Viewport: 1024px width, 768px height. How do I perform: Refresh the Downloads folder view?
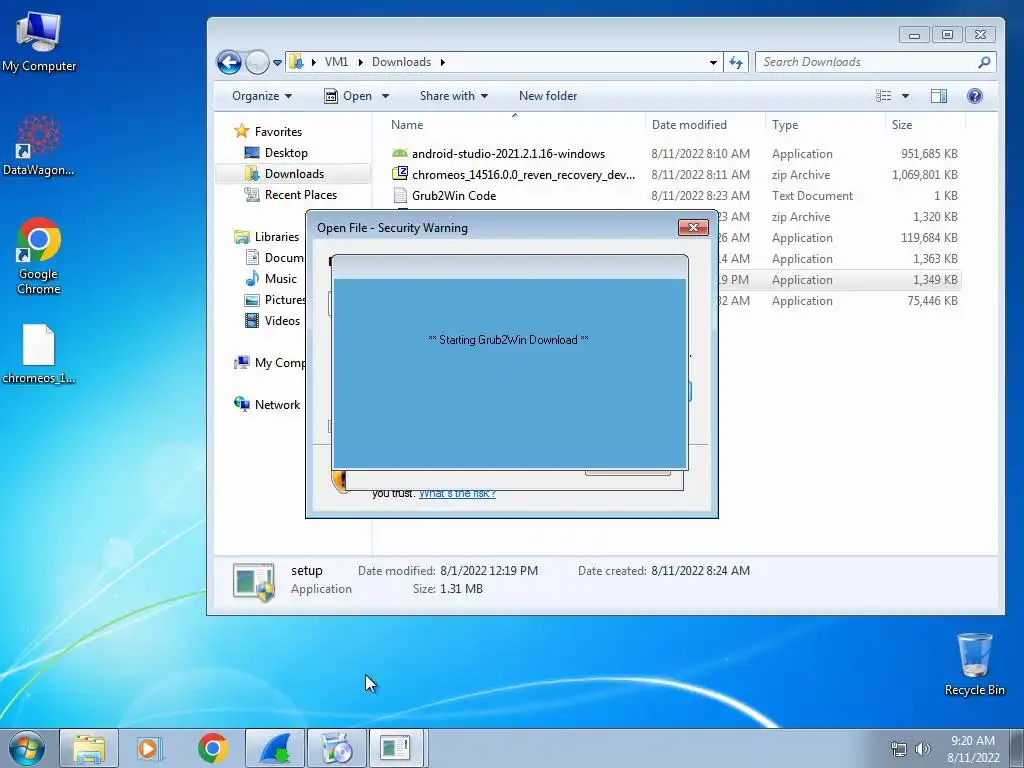[x=736, y=63]
